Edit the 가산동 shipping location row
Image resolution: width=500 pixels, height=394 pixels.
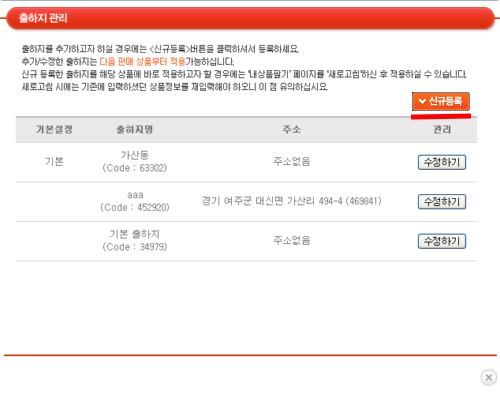coord(442,162)
